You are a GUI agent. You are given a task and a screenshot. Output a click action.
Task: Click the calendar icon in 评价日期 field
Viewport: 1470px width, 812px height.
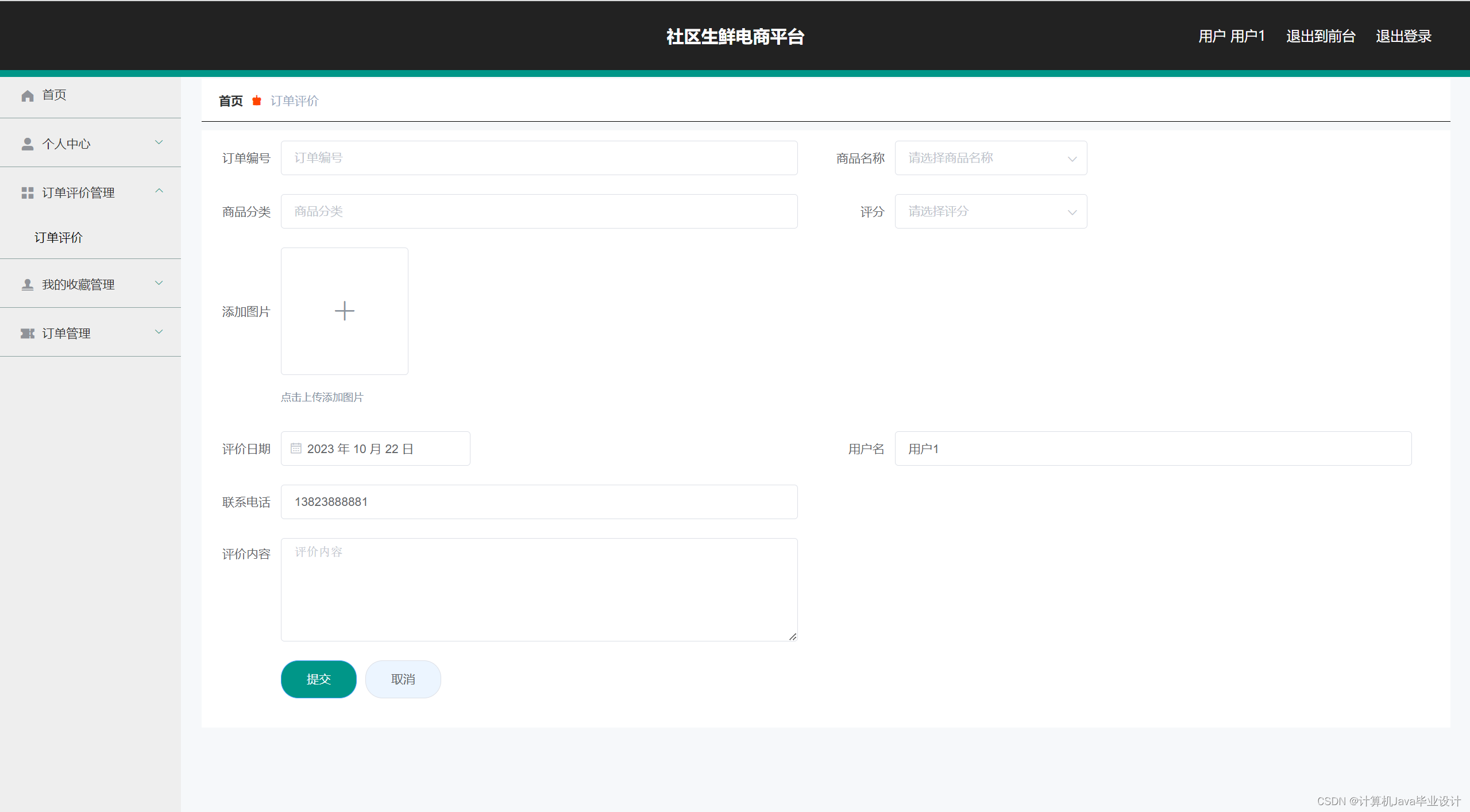[296, 448]
